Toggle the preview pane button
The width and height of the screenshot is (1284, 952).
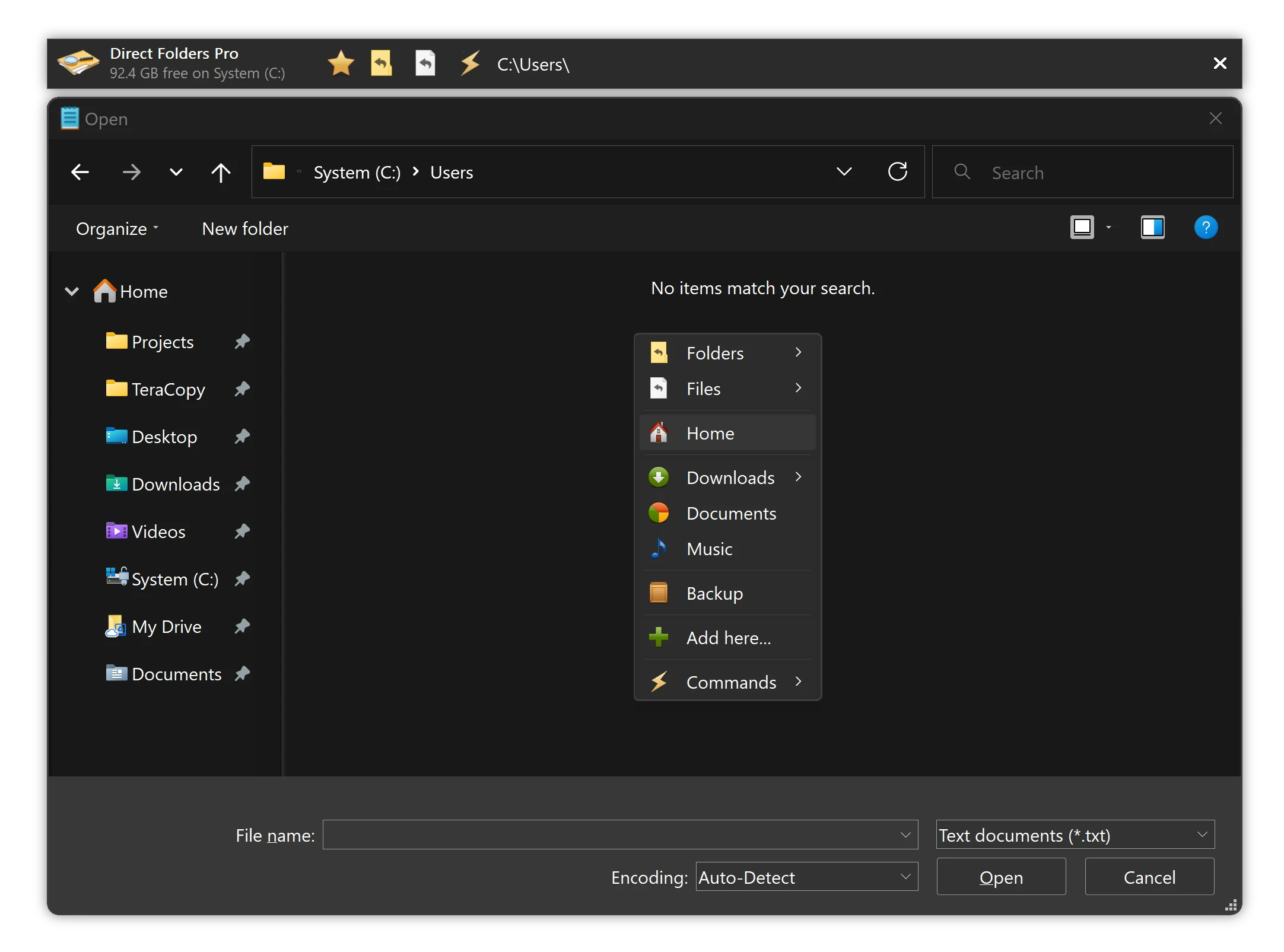[x=1152, y=228]
